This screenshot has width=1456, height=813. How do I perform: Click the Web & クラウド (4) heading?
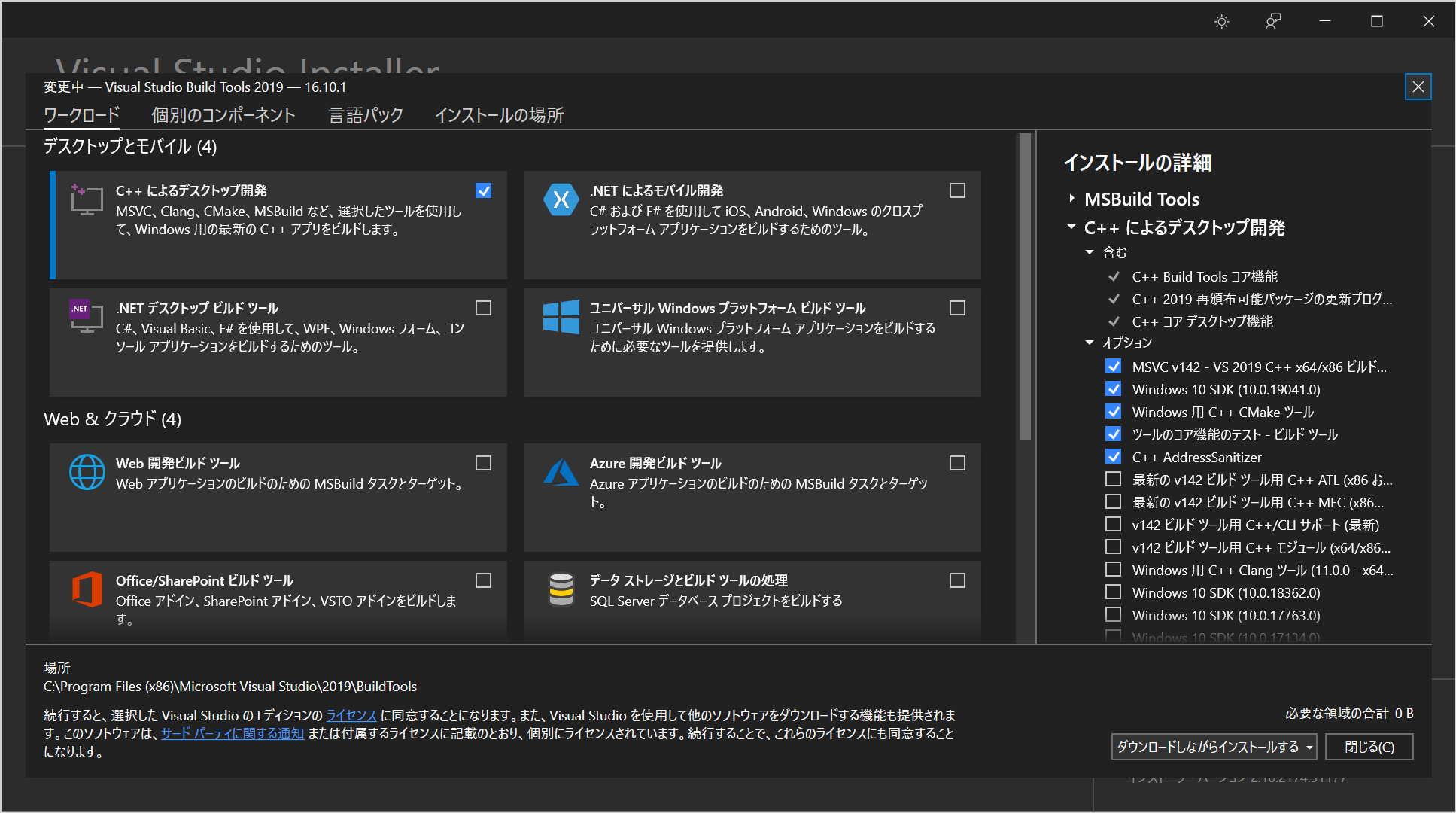tap(112, 419)
